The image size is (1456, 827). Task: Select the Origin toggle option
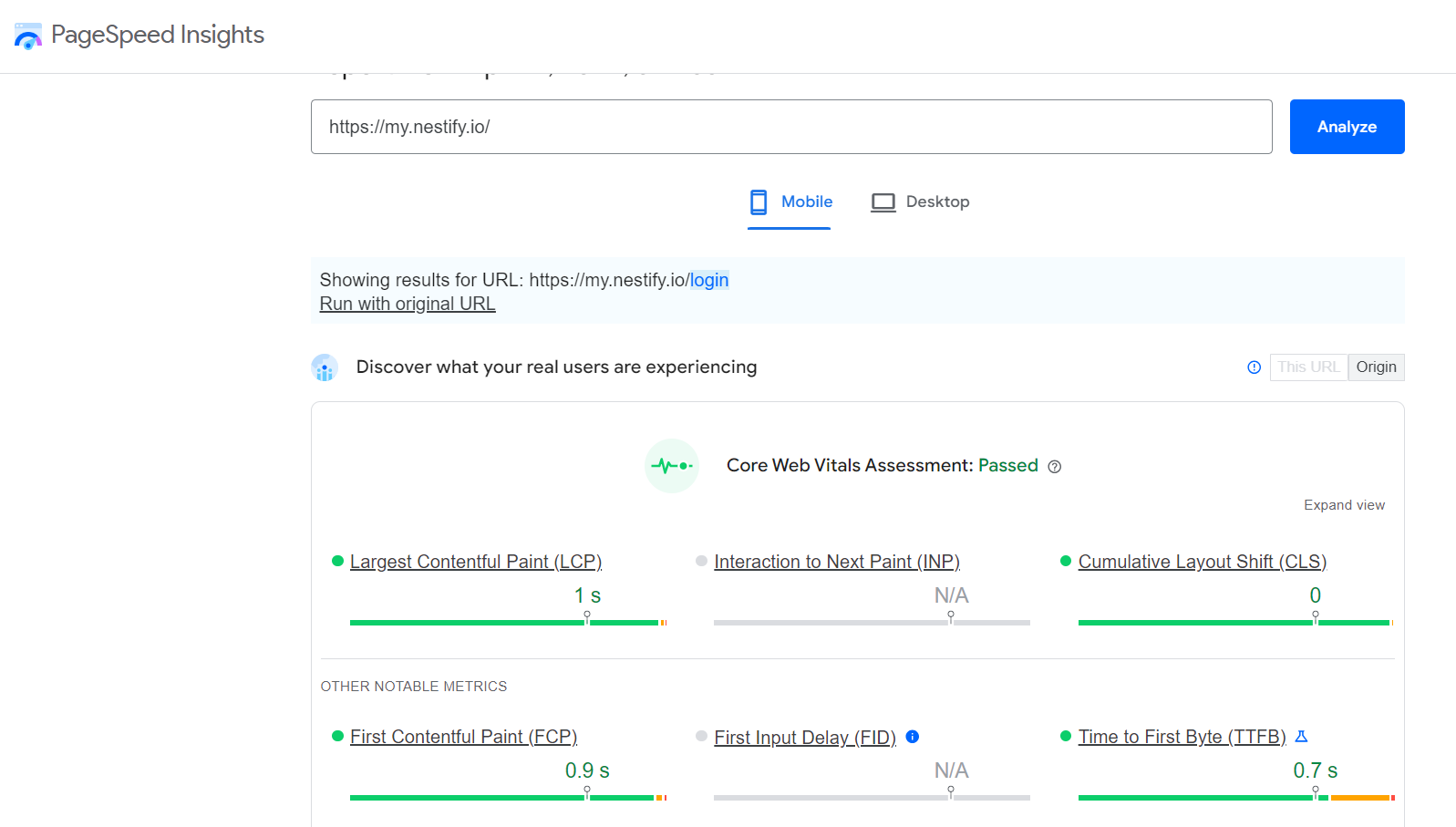coord(1376,367)
